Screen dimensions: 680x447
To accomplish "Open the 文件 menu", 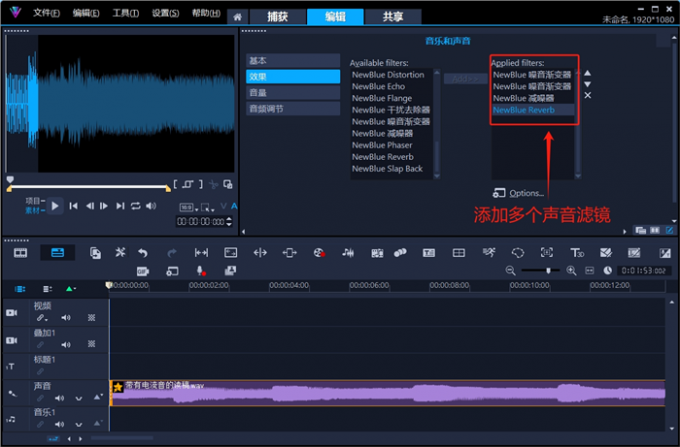I will 46,13.
